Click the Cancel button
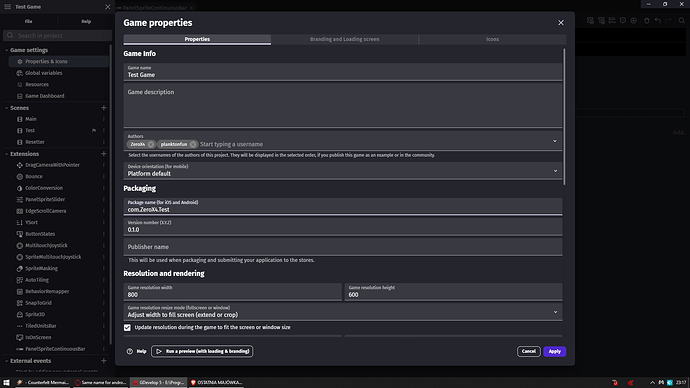 point(529,351)
